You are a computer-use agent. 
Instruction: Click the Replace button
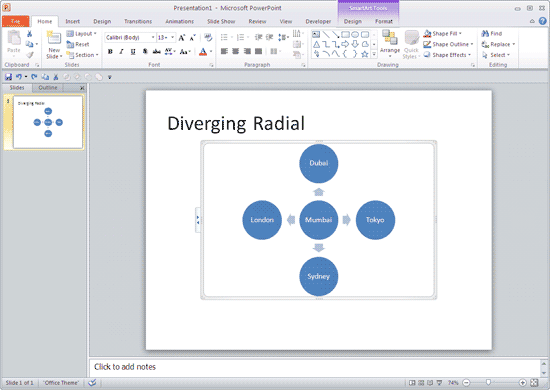tap(498, 44)
